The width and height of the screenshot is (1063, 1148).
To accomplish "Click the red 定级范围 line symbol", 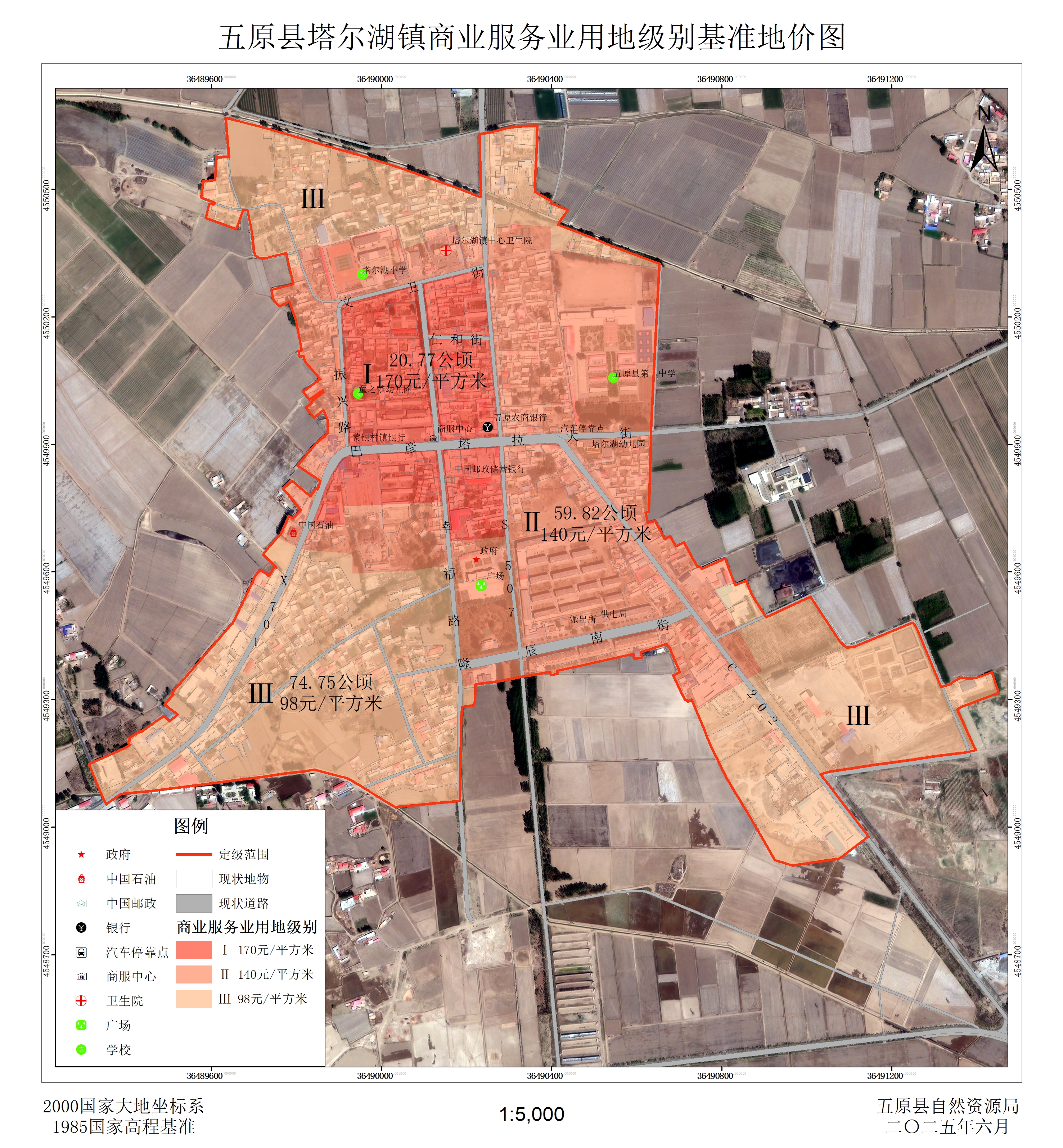I will pyautogui.click(x=194, y=854).
